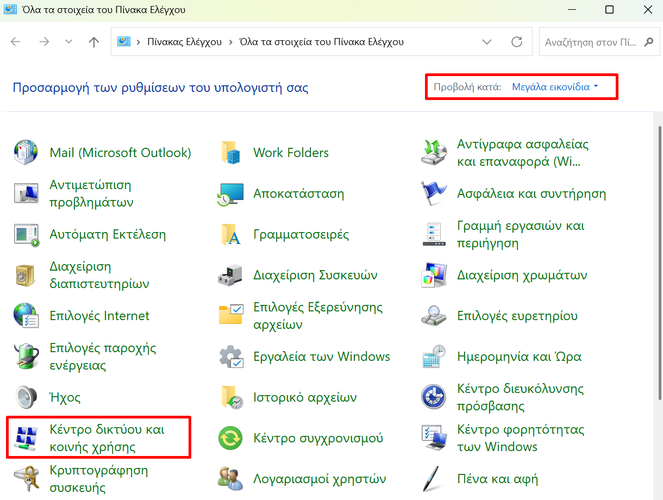Open the Πένα και αφή link
663x500 pixels.
click(x=498, y=479)
